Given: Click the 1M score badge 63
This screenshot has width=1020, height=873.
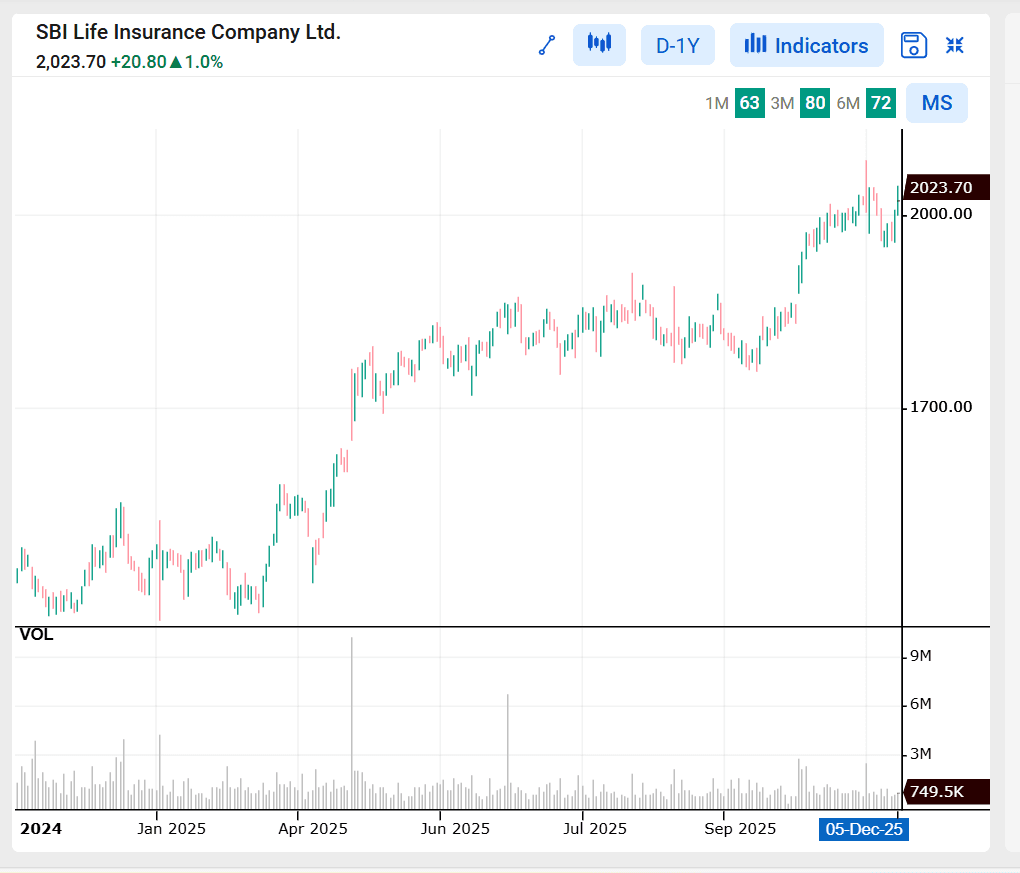Looking at the screenshot, I should pos(749,103).
